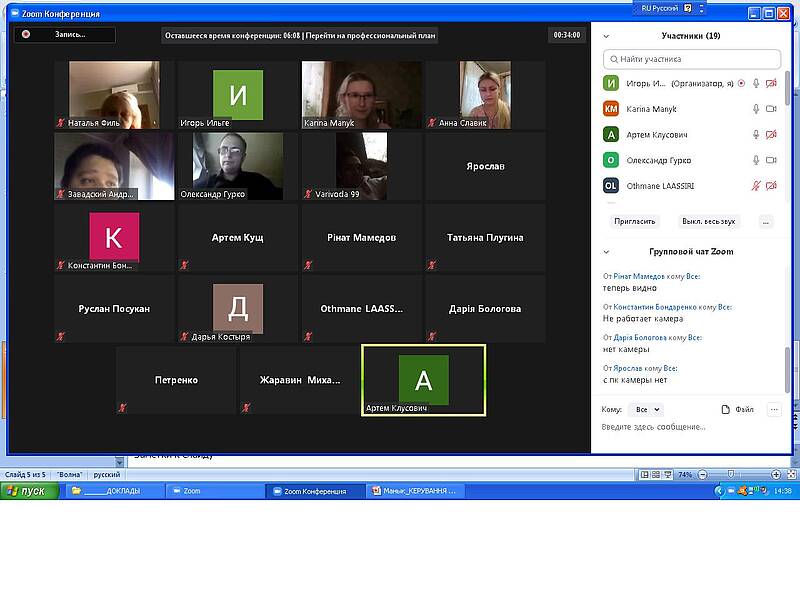Unmute Othmane LAASSIRI via muted mic icon
This screenshot has height=594, width=800.
pos(756,186)
